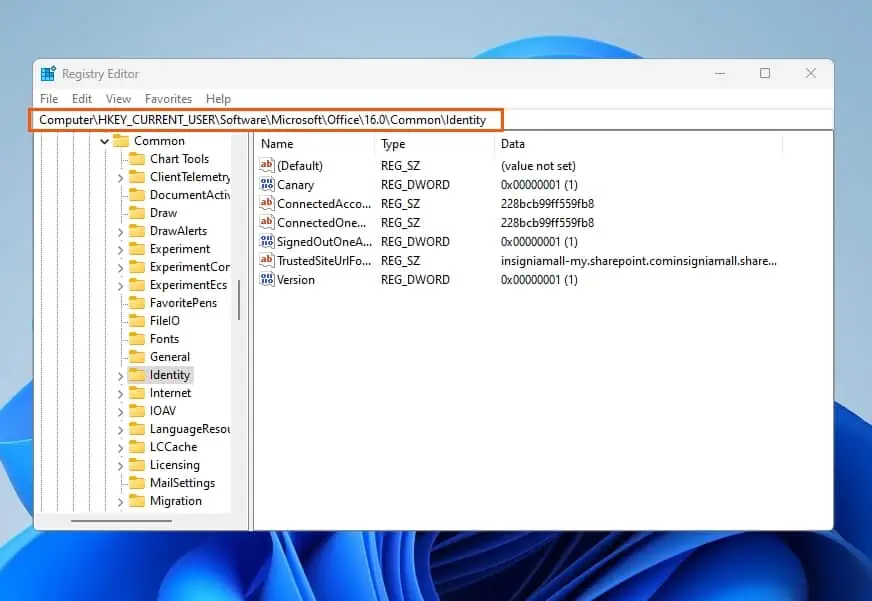872x601 pixels.
Task: Click the ab icon next to the (Default) value
Action: click(x=266, y=166)
